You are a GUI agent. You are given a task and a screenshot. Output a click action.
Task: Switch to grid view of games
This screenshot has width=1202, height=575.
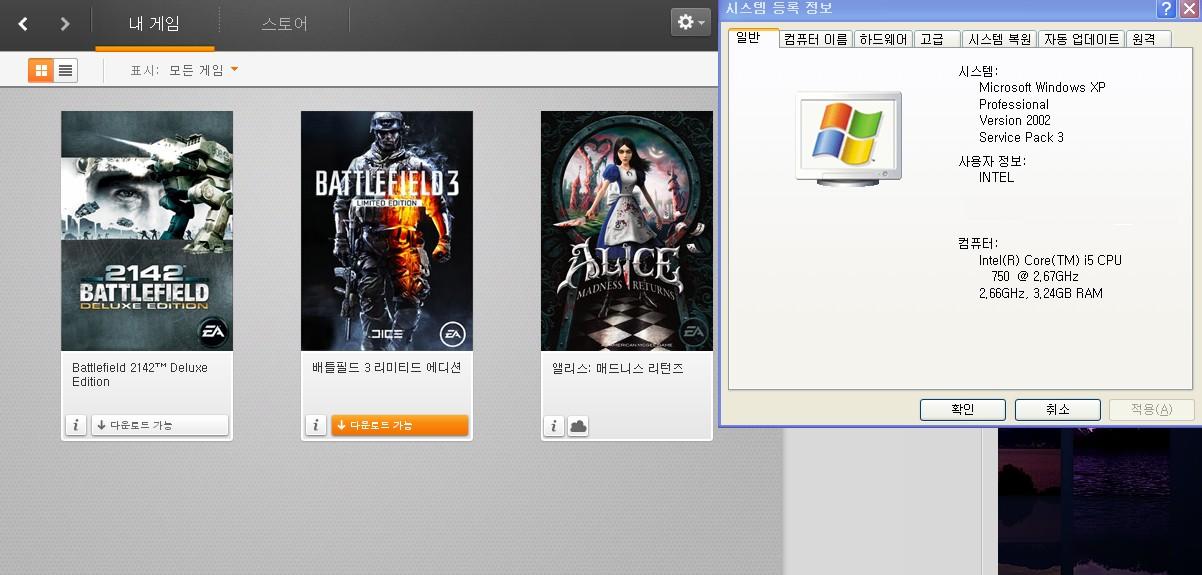coord(41,70)
